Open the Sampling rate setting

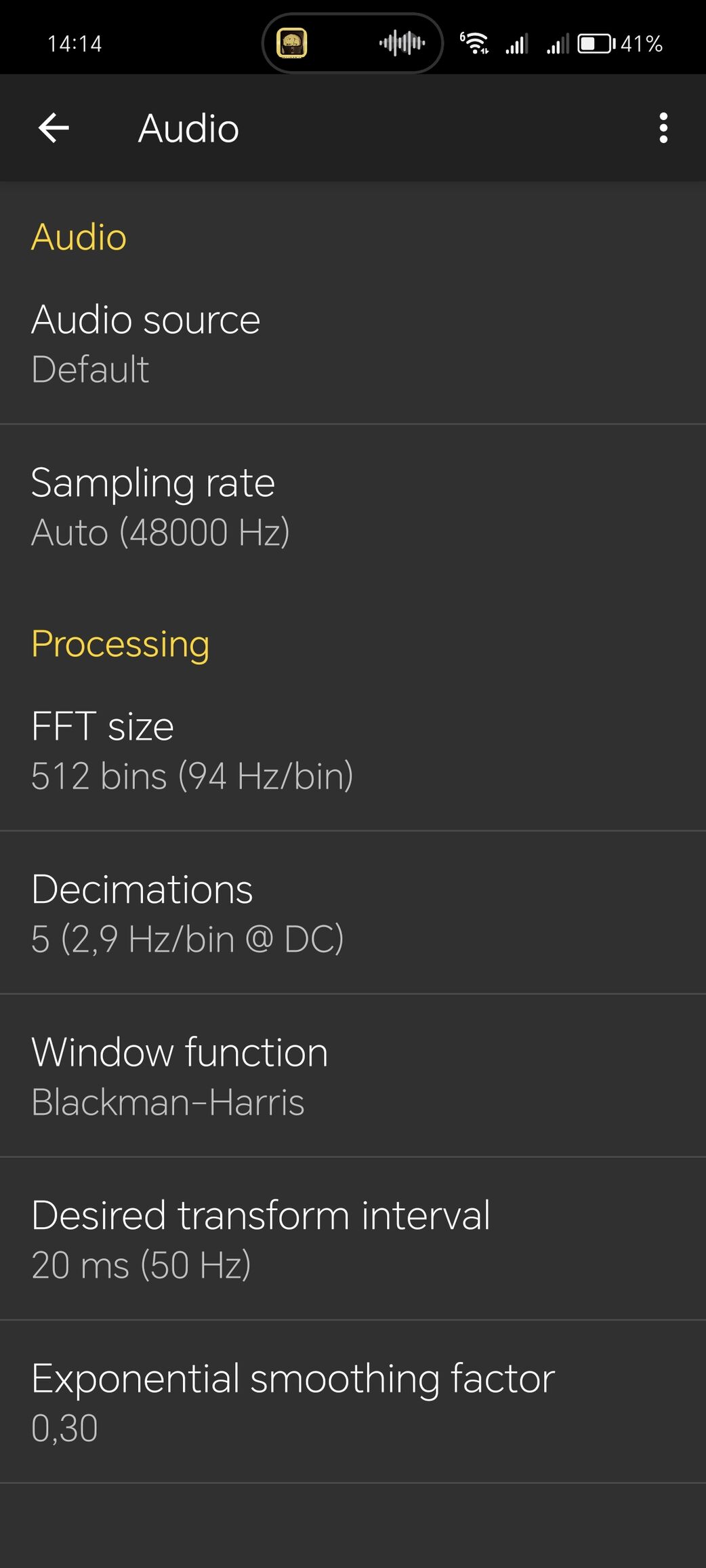pos(353,506)
